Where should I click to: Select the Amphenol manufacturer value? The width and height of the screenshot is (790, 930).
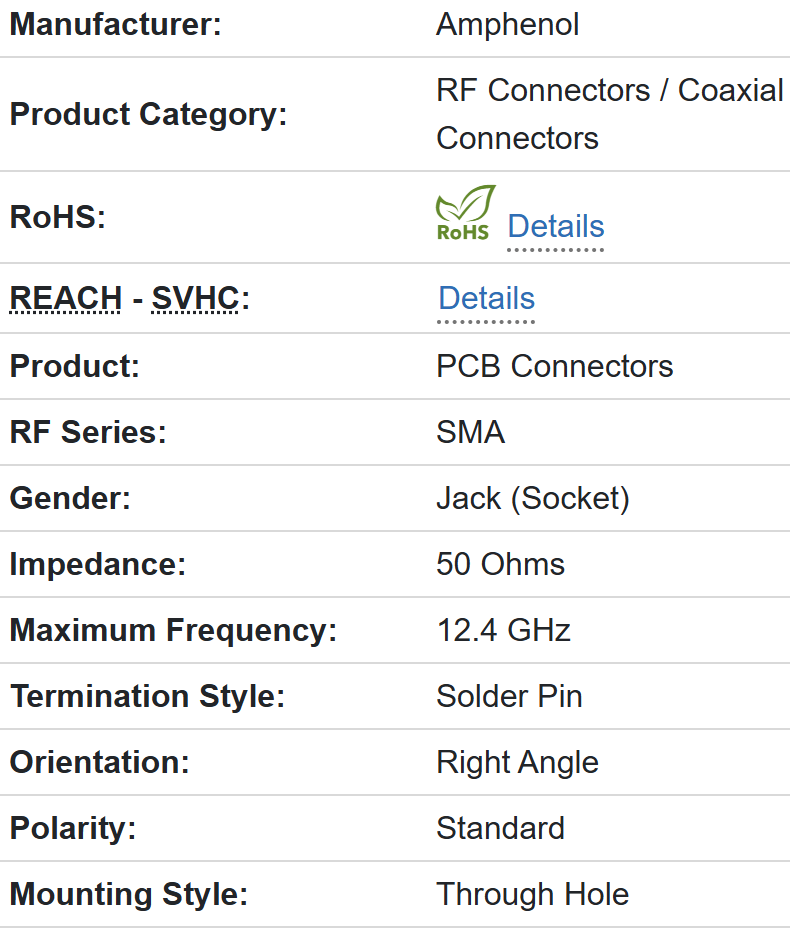(507, 25)
